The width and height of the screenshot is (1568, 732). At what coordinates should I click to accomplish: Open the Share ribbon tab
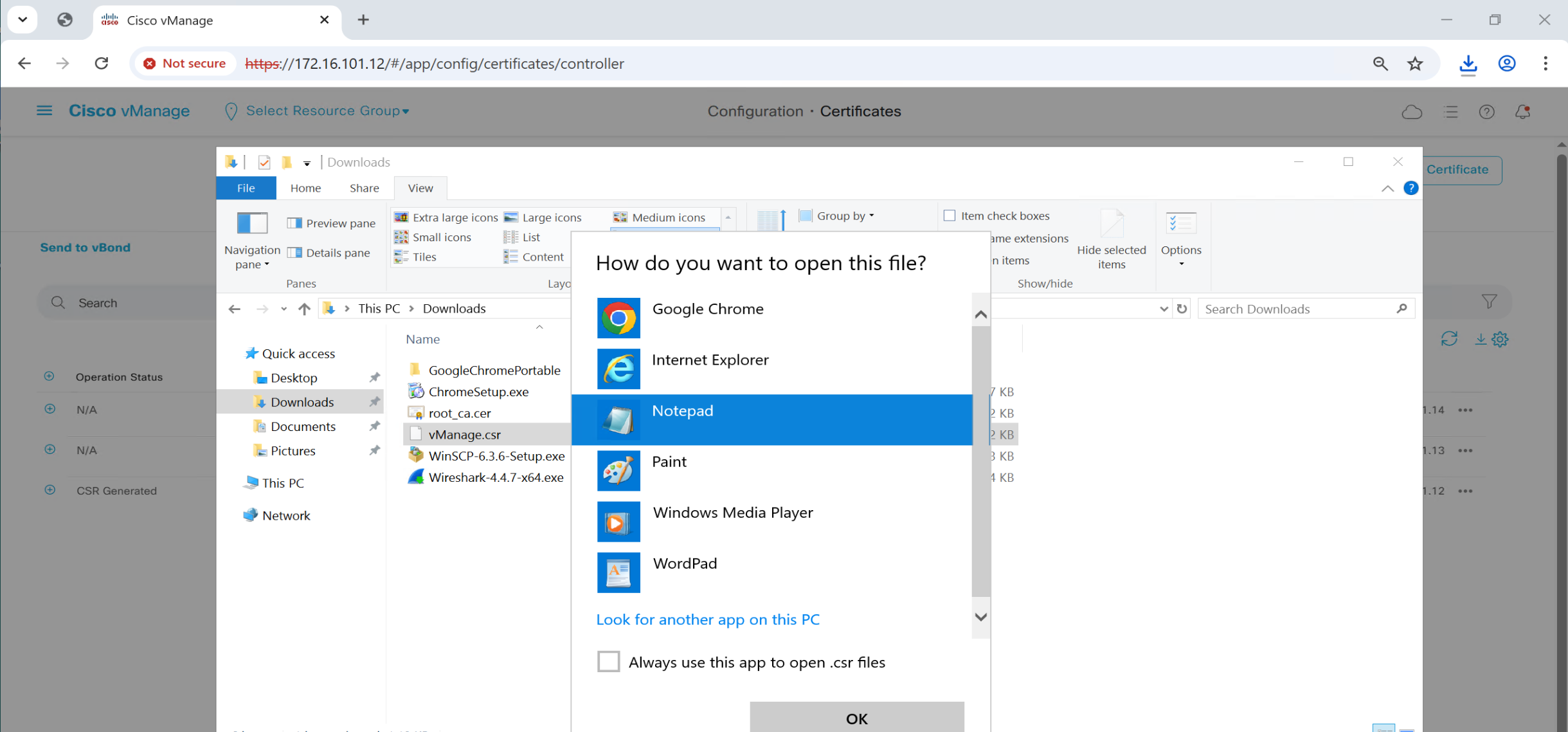[x=364, y=188]
